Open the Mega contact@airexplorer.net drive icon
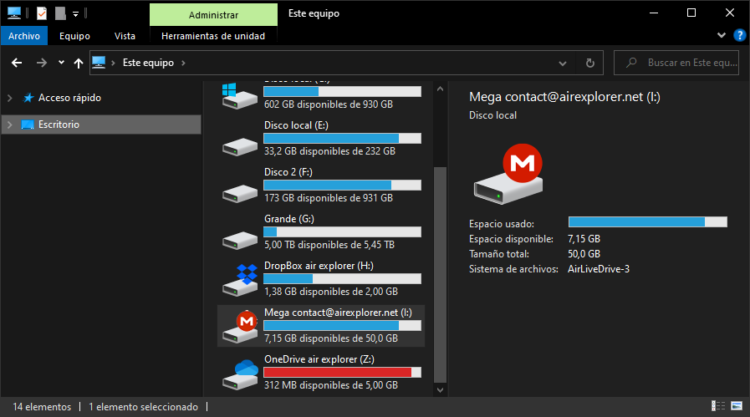 (240, 326)
